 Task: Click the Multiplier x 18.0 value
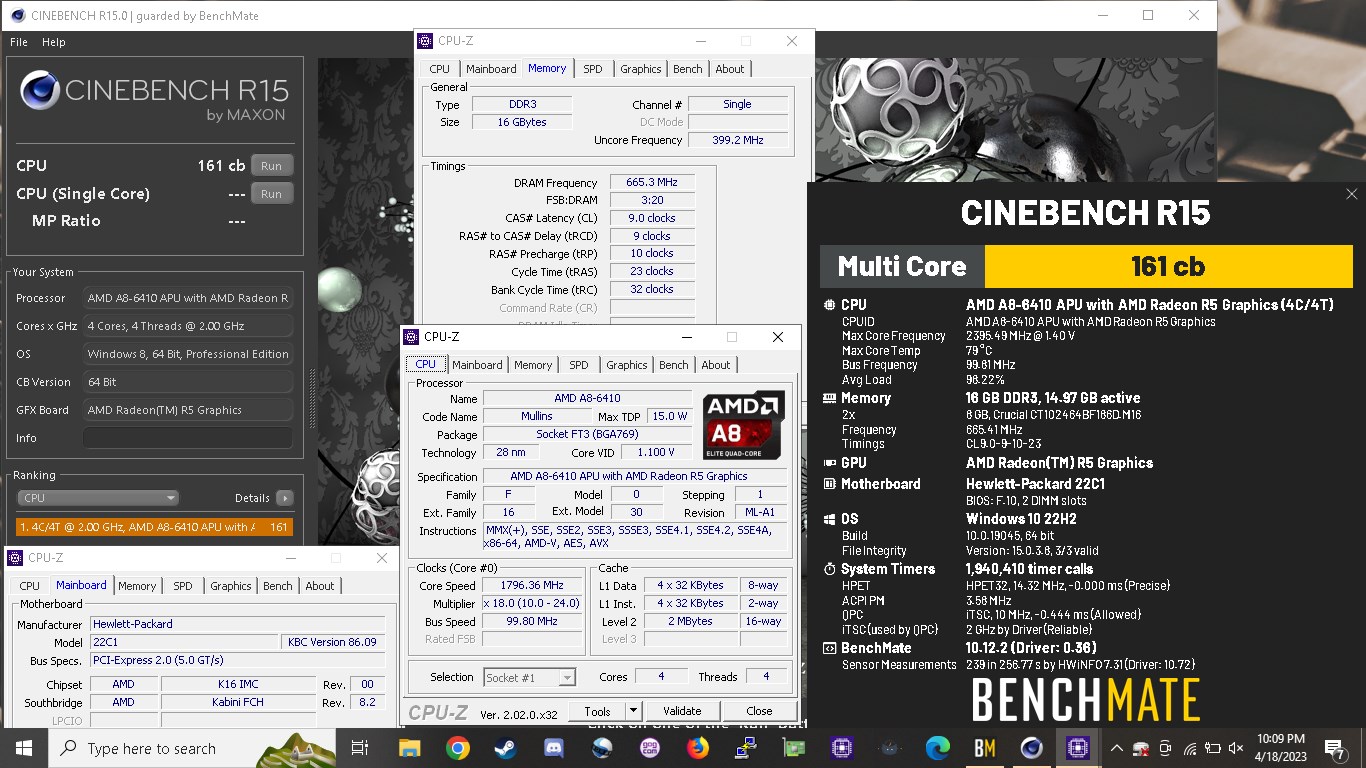(x=533, y=604)
